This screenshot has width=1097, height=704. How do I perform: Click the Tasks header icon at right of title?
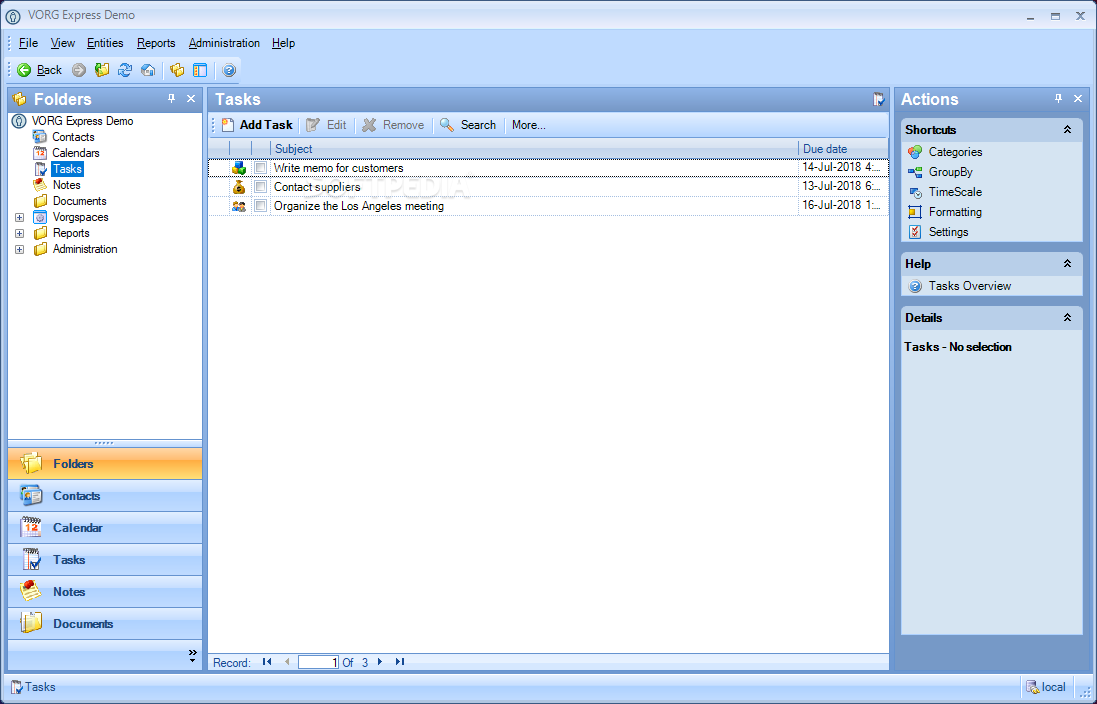point(879,99)
